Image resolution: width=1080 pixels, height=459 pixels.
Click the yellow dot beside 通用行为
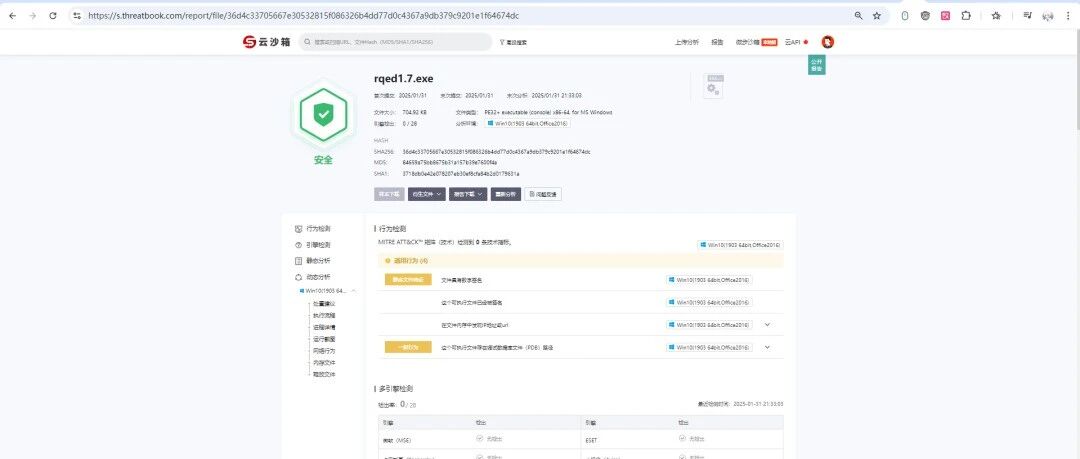click(388, 261)
